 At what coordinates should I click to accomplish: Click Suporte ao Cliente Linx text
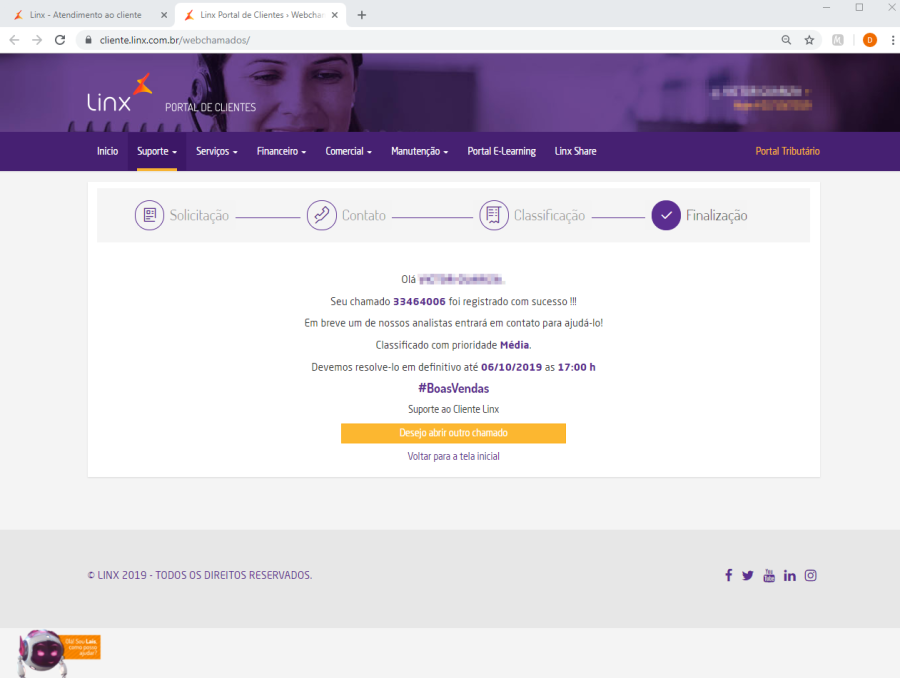click(x=453, y=409)
